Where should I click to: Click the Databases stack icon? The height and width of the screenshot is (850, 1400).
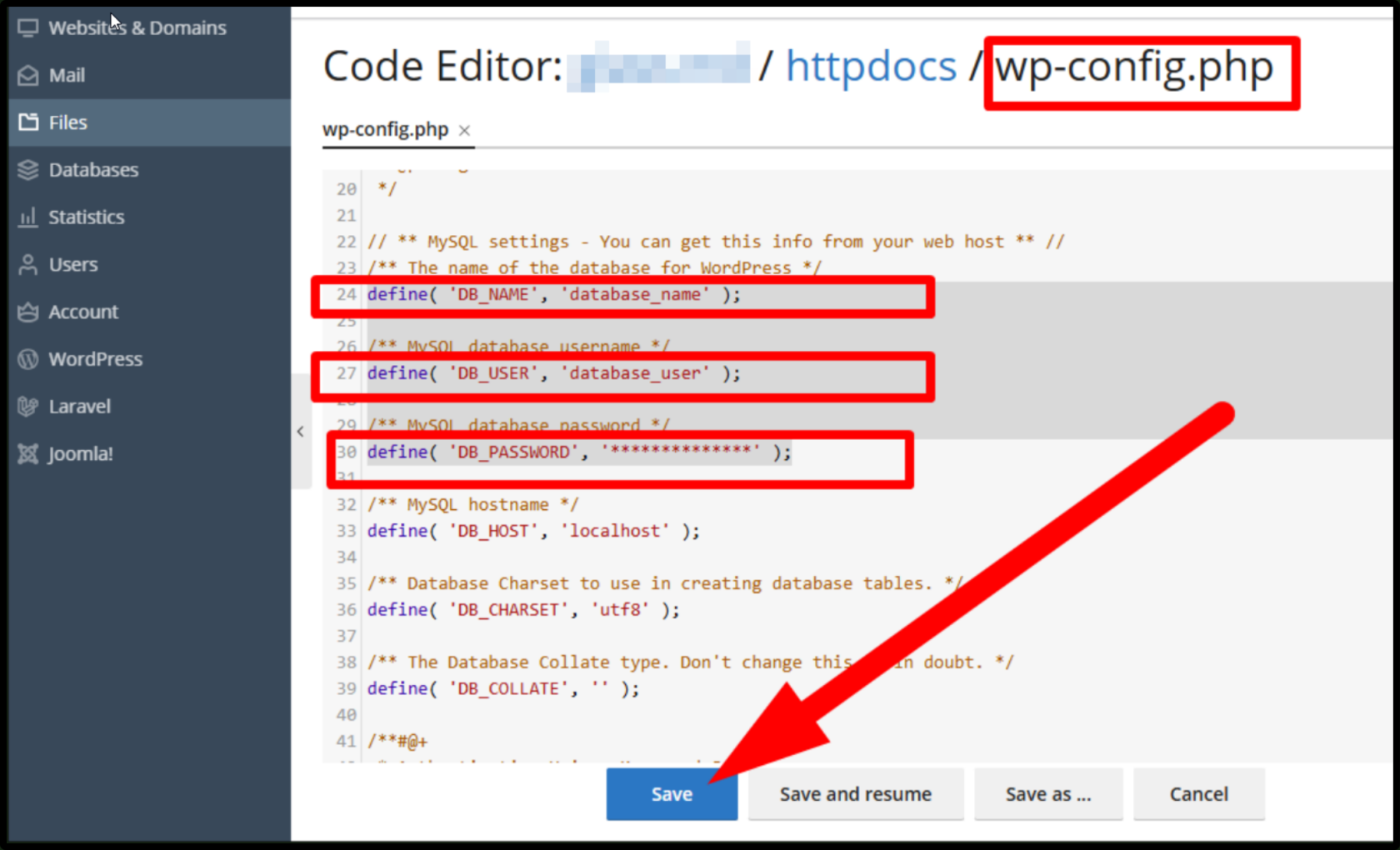point(28,170)
